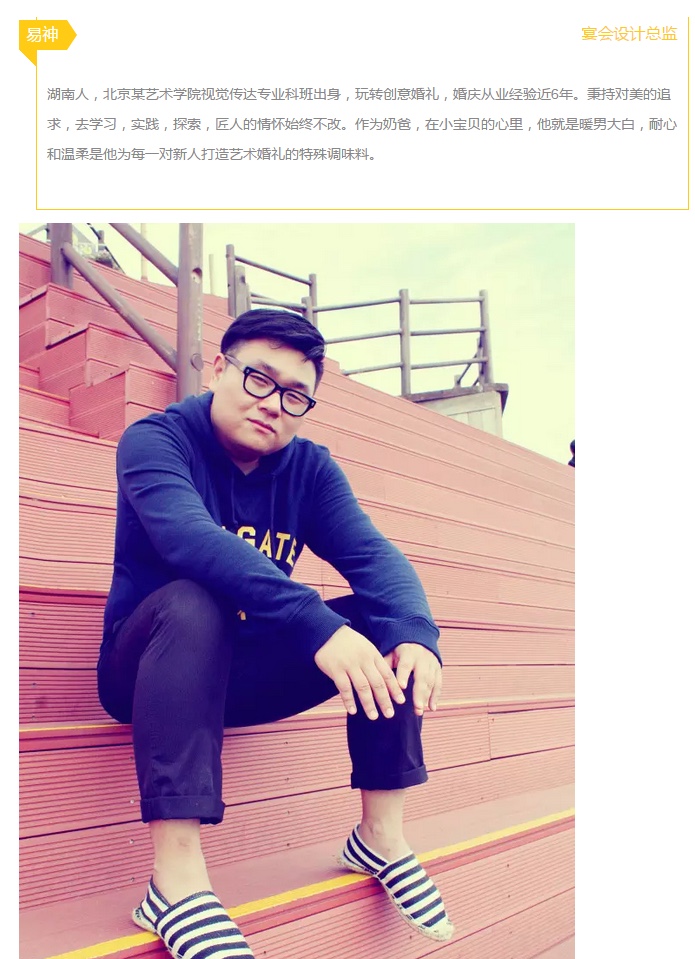
Task: Click the 宴会设计总监 title text
Action: [629, 34]
